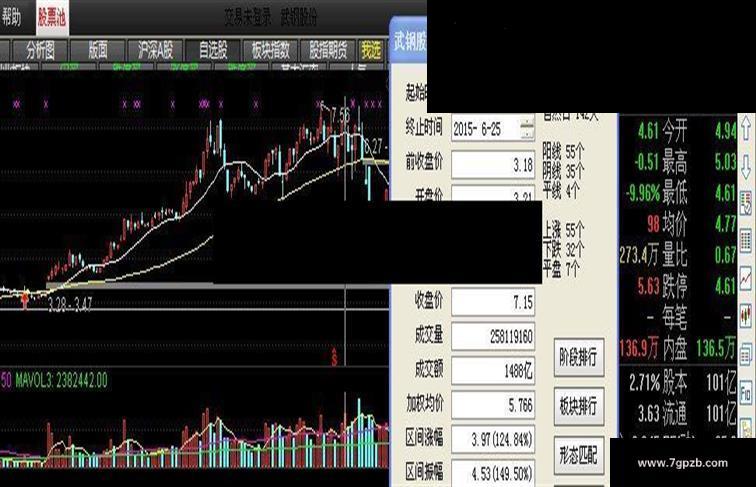The width and height of the screenshot is (756, 487).
Task: Open the 板块指数 tab
Action: tap(270, 50)
